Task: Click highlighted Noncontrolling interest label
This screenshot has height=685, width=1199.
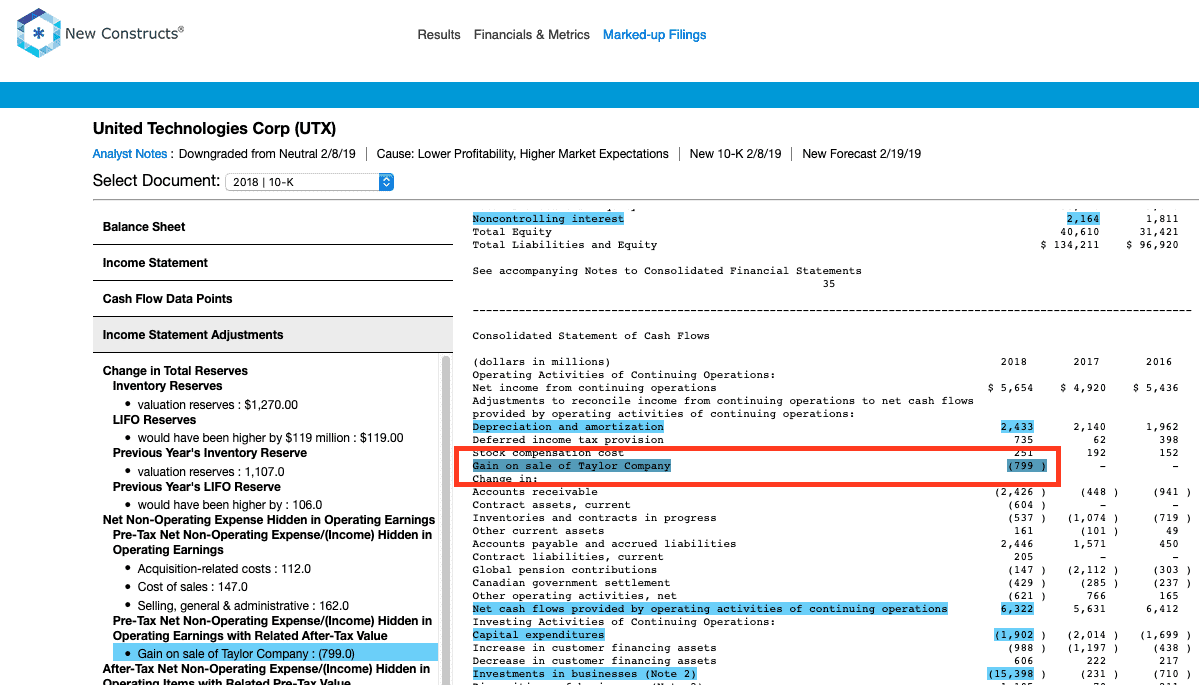Action: tap(548, 219)
